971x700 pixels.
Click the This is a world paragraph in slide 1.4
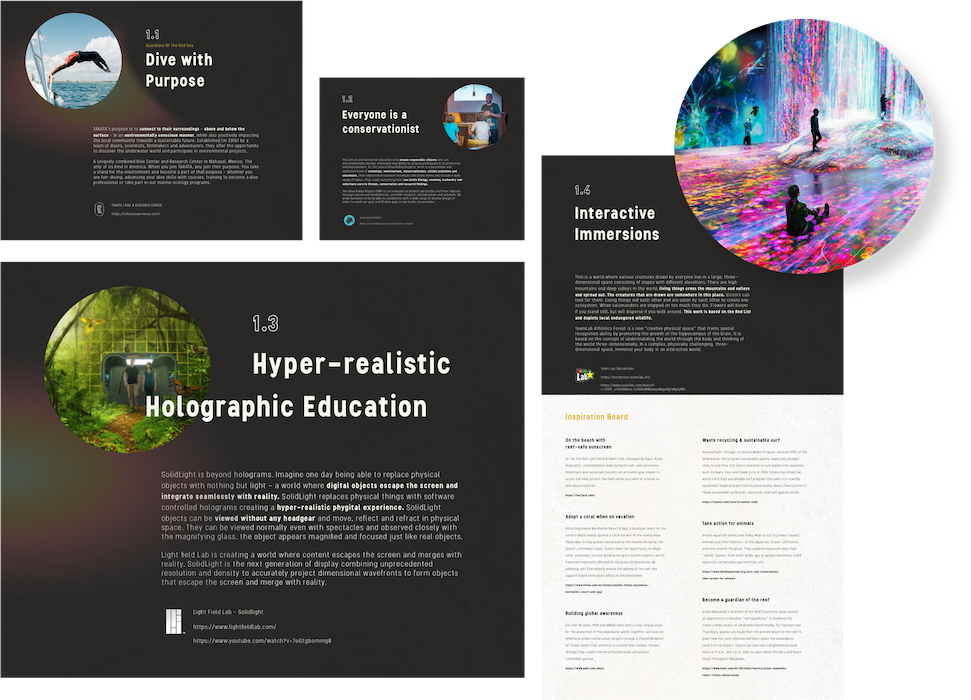pos(663,297)
